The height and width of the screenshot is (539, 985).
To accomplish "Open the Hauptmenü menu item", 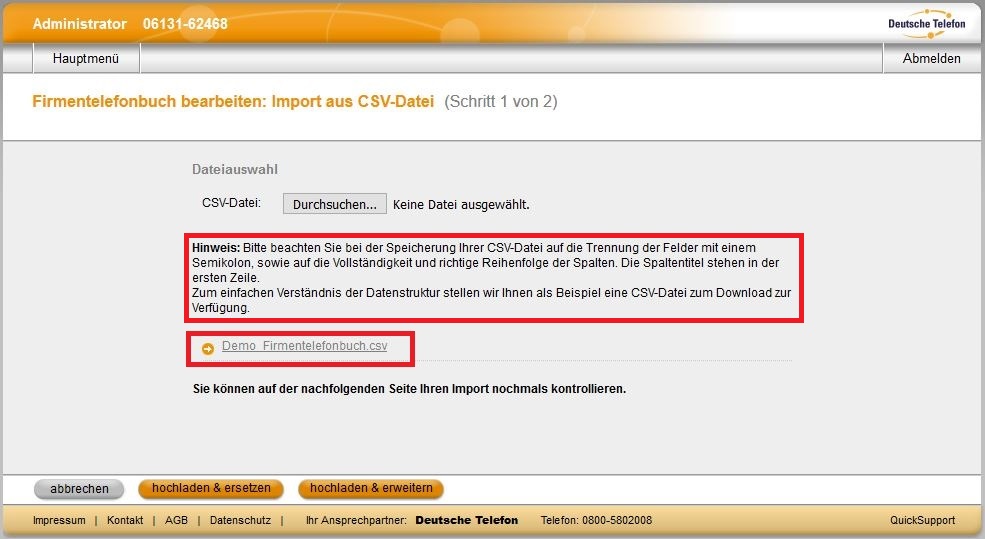I will click(86, 58).
